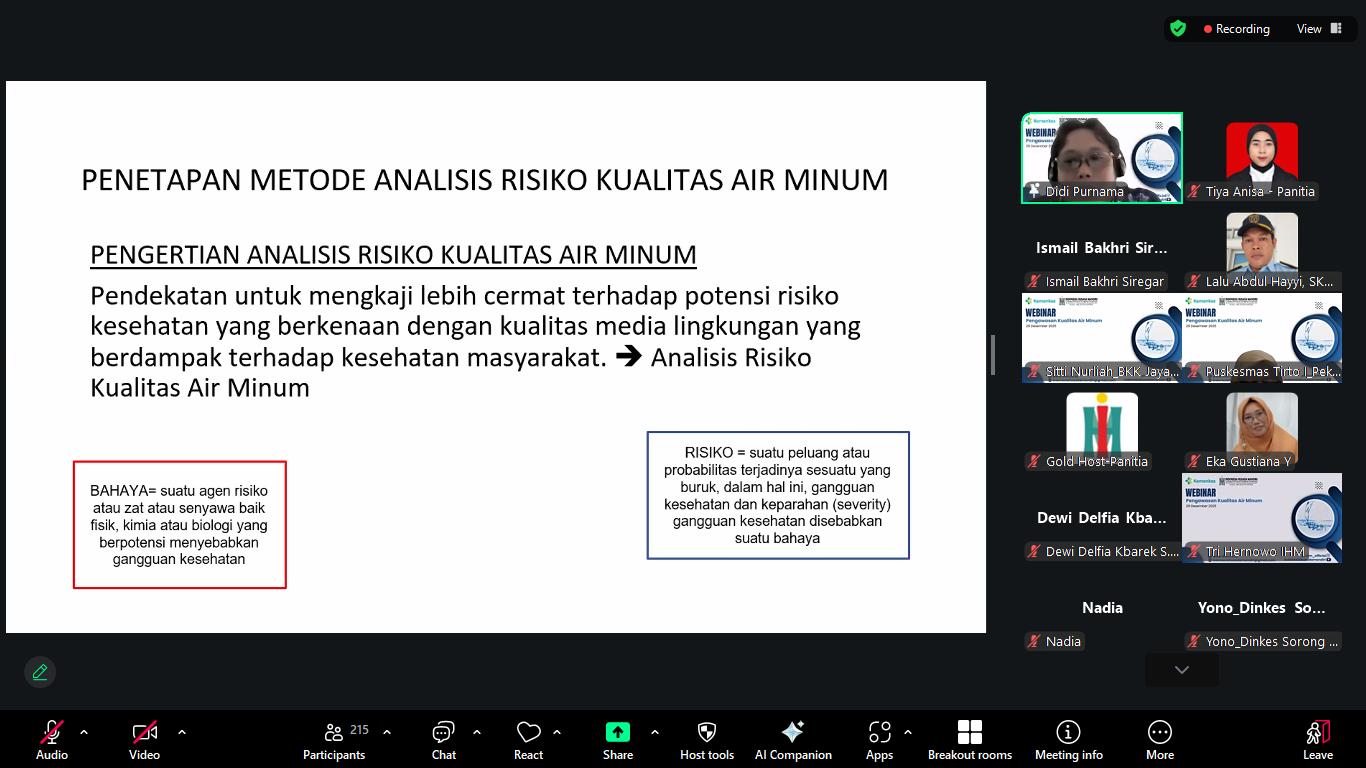The height and width of the screenshot is (768, 1366).
Task: Show next page of participant thumbnails
Action: 1182,670
